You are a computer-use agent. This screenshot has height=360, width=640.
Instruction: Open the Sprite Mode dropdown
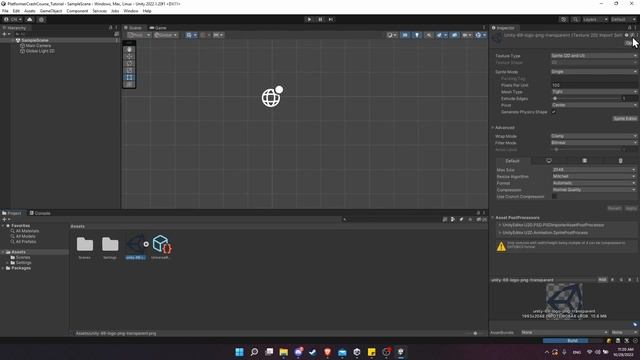[x=593, y=71]
